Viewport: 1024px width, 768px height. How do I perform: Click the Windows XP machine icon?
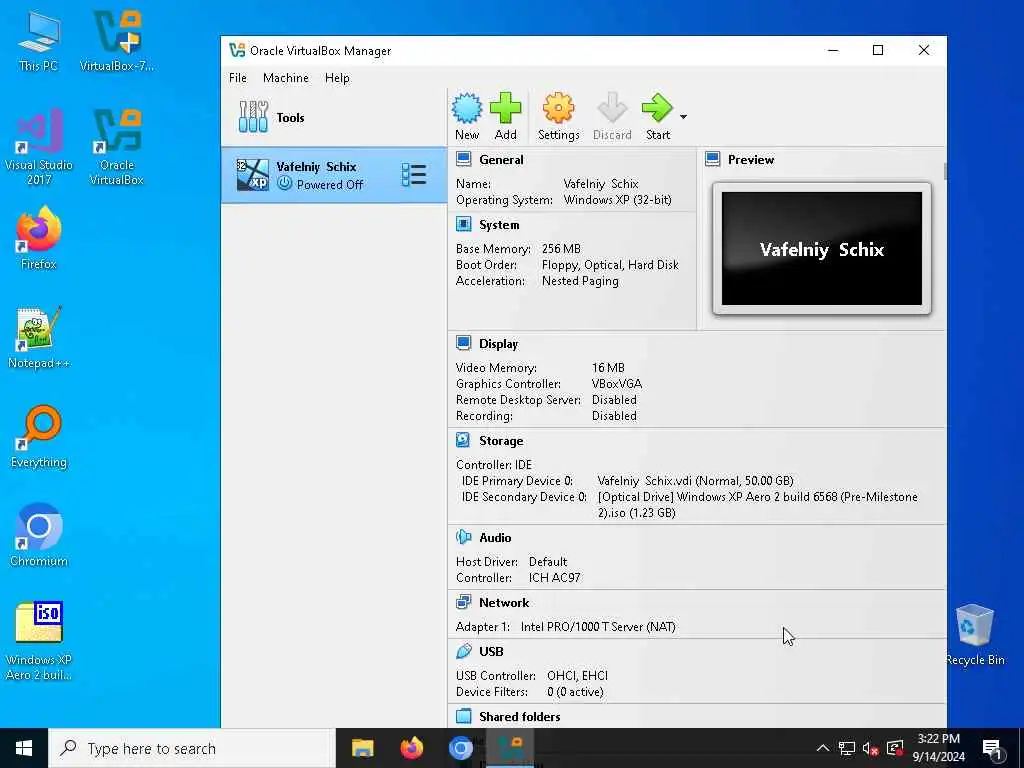252,175
